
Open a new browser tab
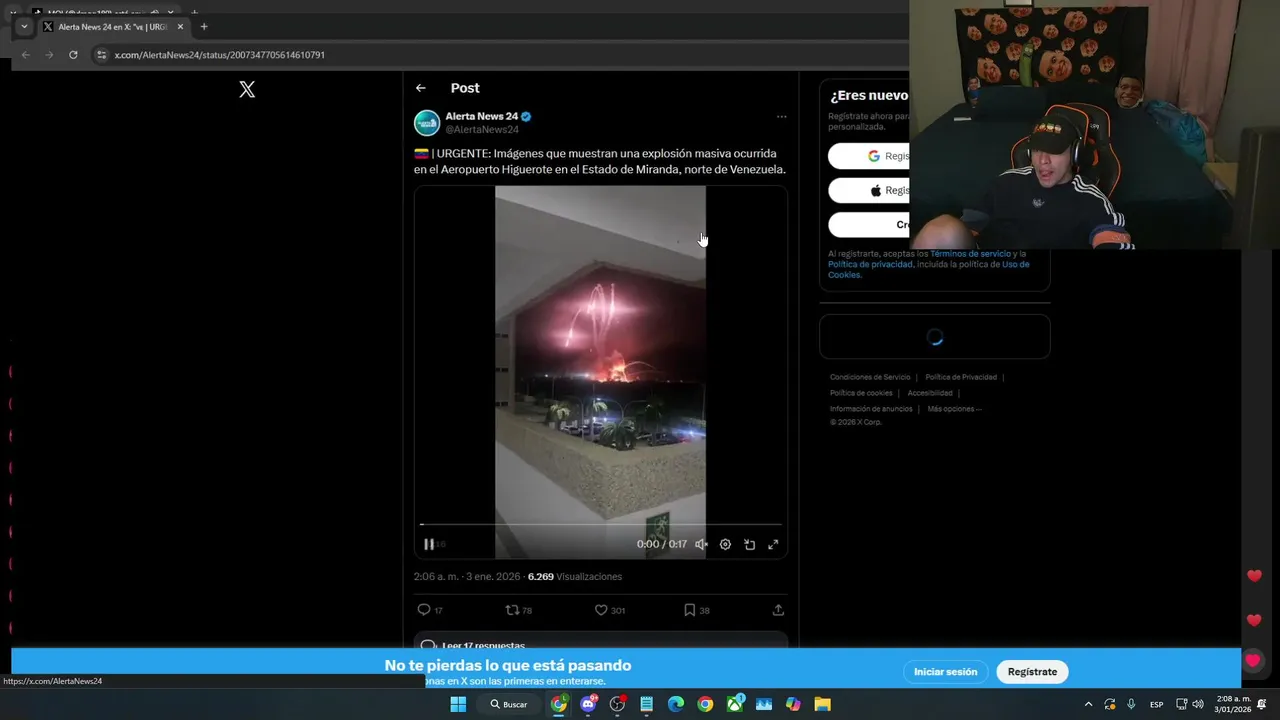tap(204, 27)
